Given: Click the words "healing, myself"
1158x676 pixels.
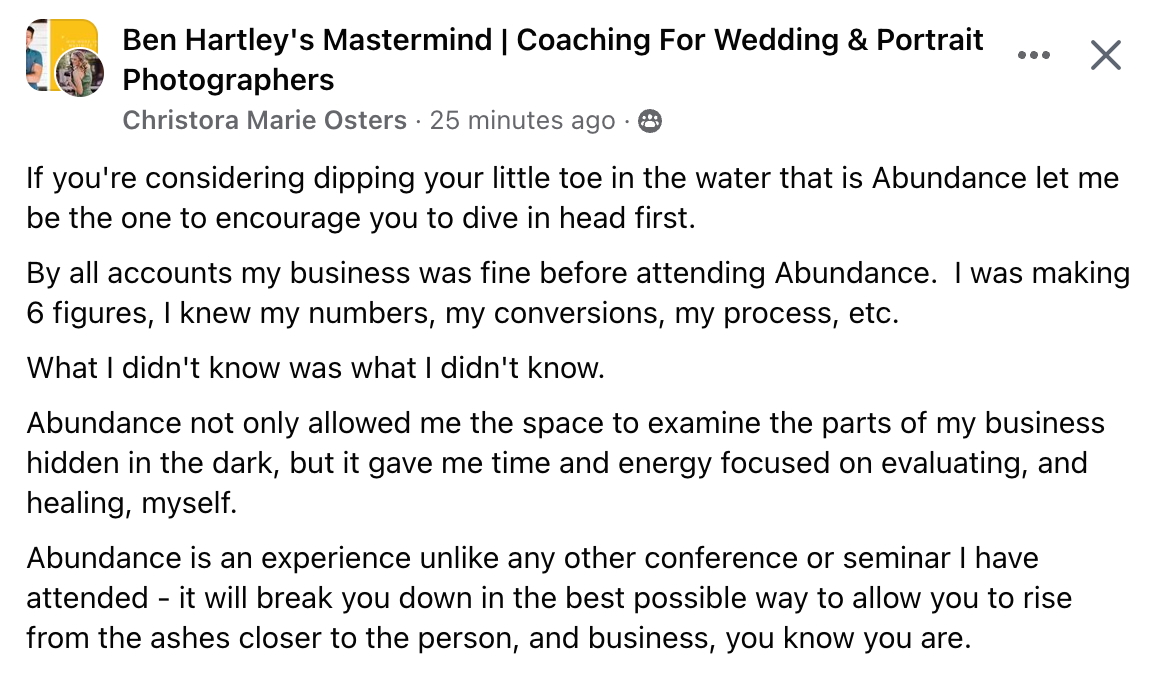Looking at the screenshot, I should click(x=132, y=503).
